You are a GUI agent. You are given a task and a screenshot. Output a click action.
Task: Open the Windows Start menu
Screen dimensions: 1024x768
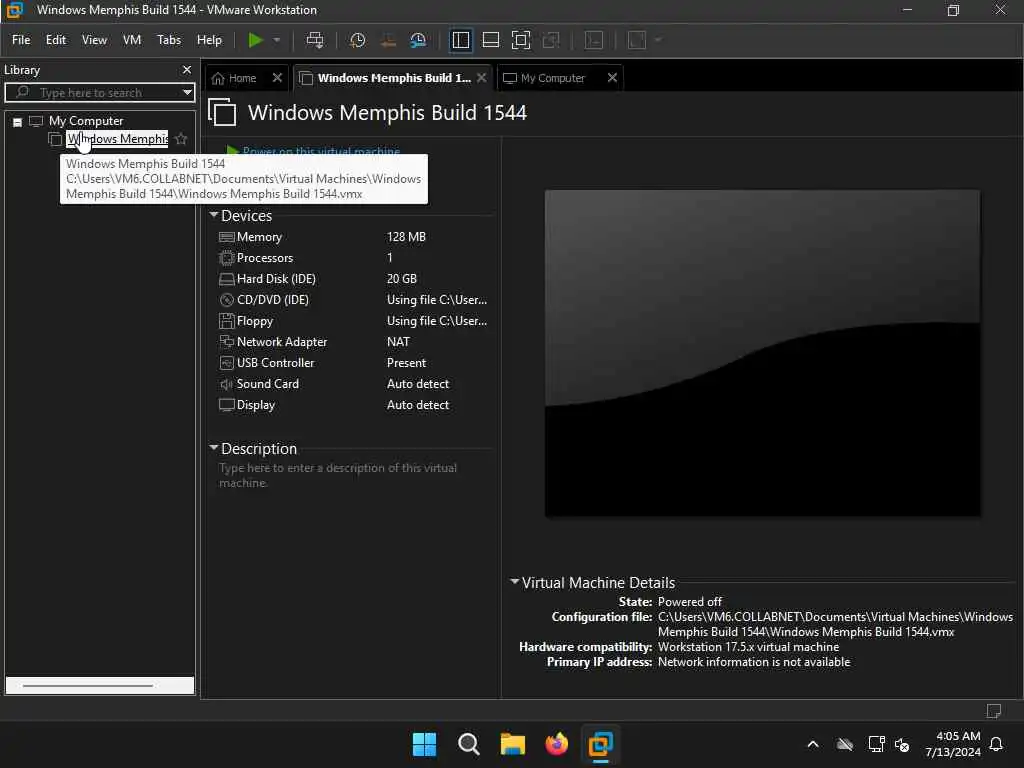(424, 744)
